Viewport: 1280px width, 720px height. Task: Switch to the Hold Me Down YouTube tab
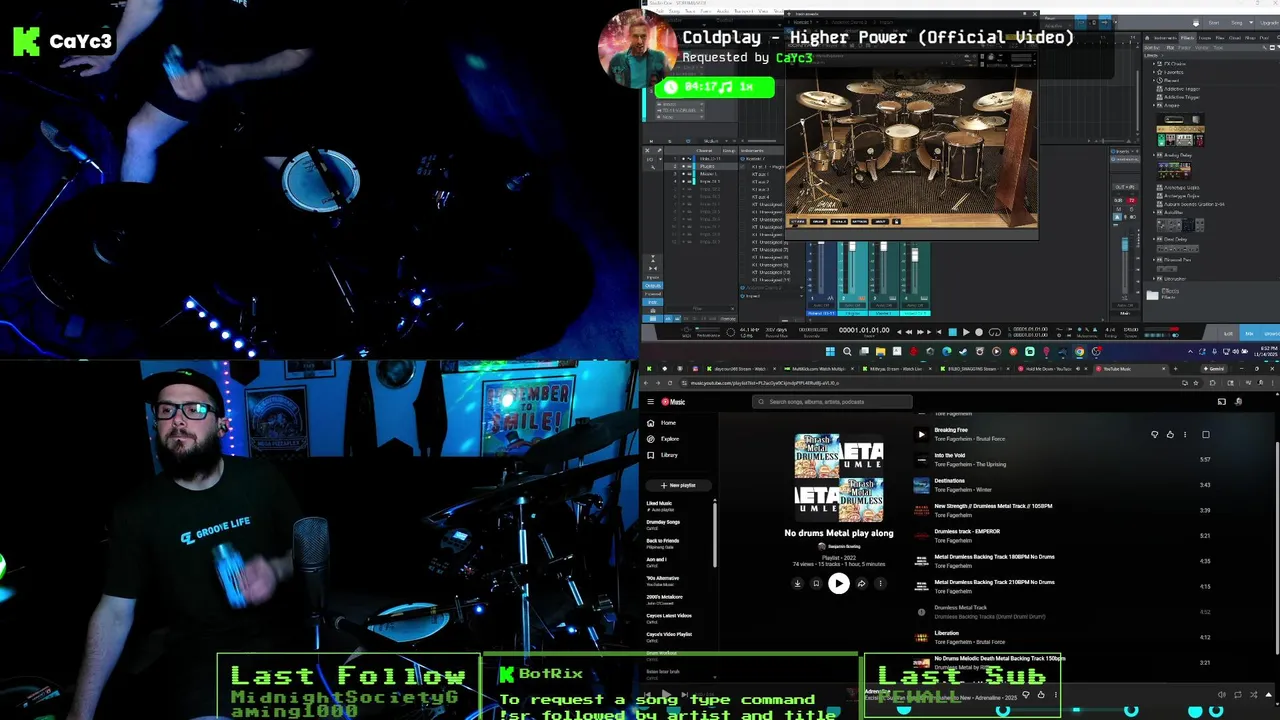point(1052,369)
